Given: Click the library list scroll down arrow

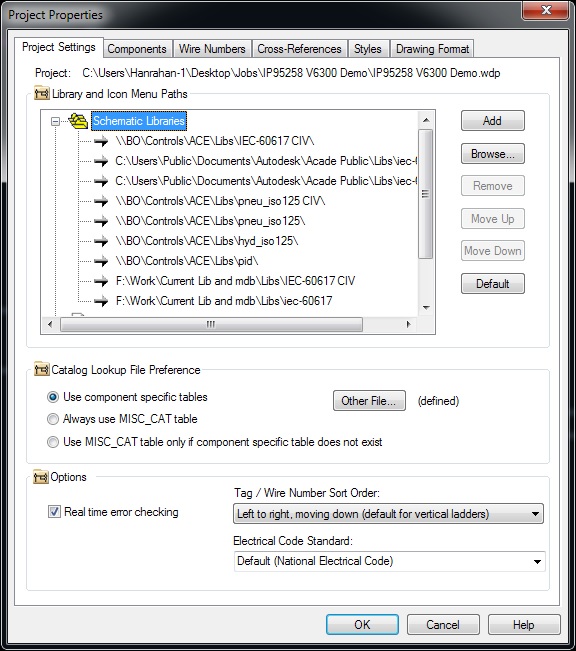Looking at the screenshot, I should (426, 308).
